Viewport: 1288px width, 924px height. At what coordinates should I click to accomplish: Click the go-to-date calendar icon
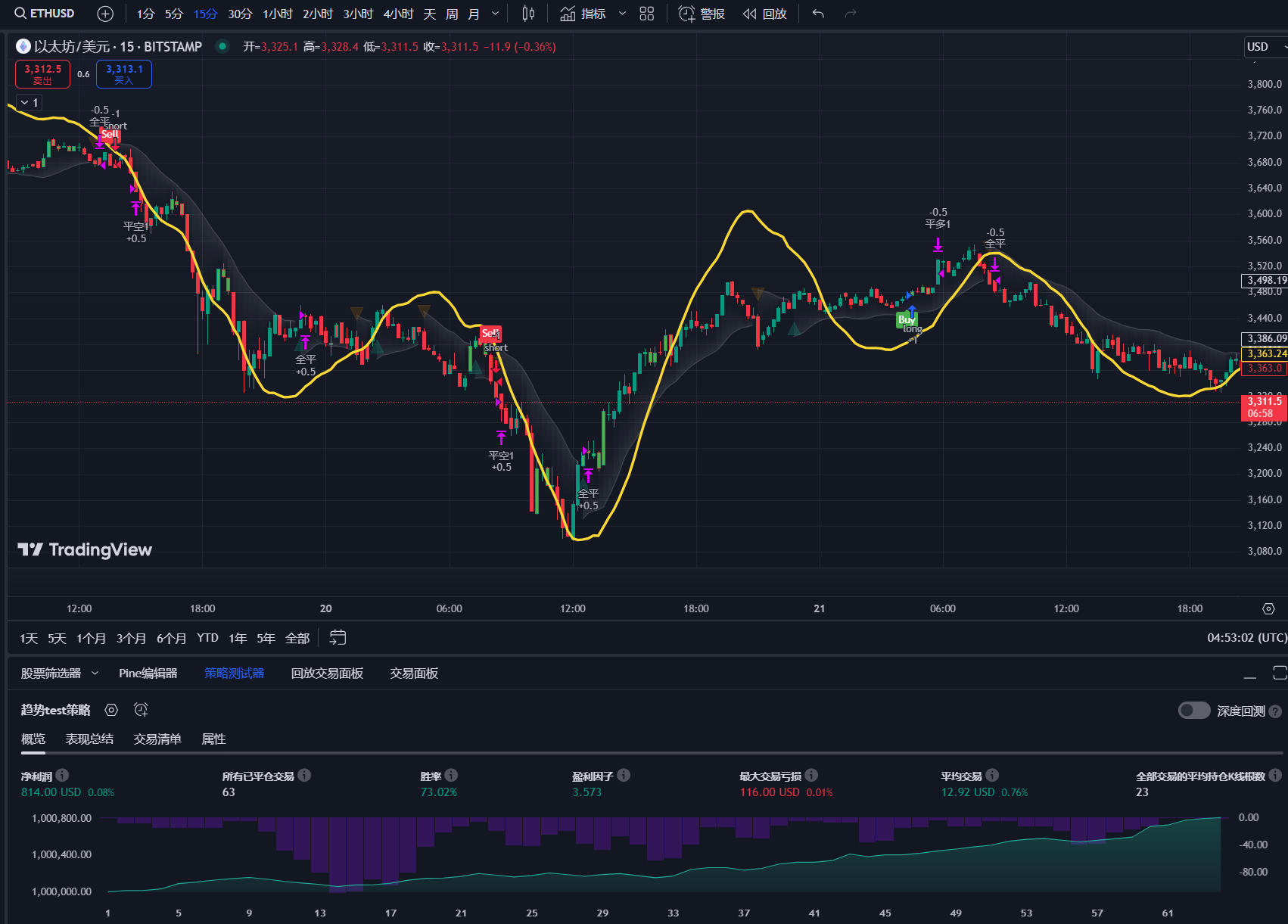coord(338,638)
